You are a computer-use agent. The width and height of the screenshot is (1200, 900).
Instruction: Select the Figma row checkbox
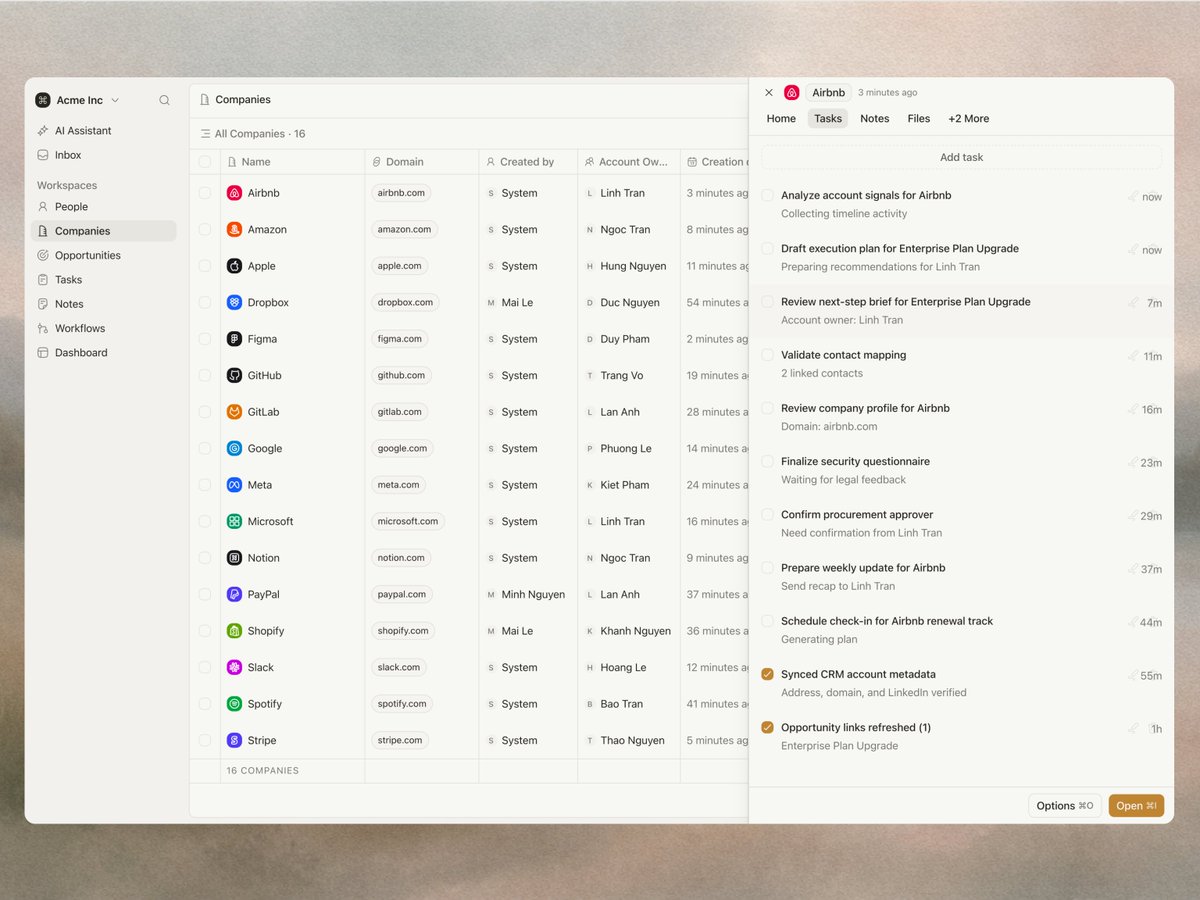pyautogui.click(x=205, y=339)
